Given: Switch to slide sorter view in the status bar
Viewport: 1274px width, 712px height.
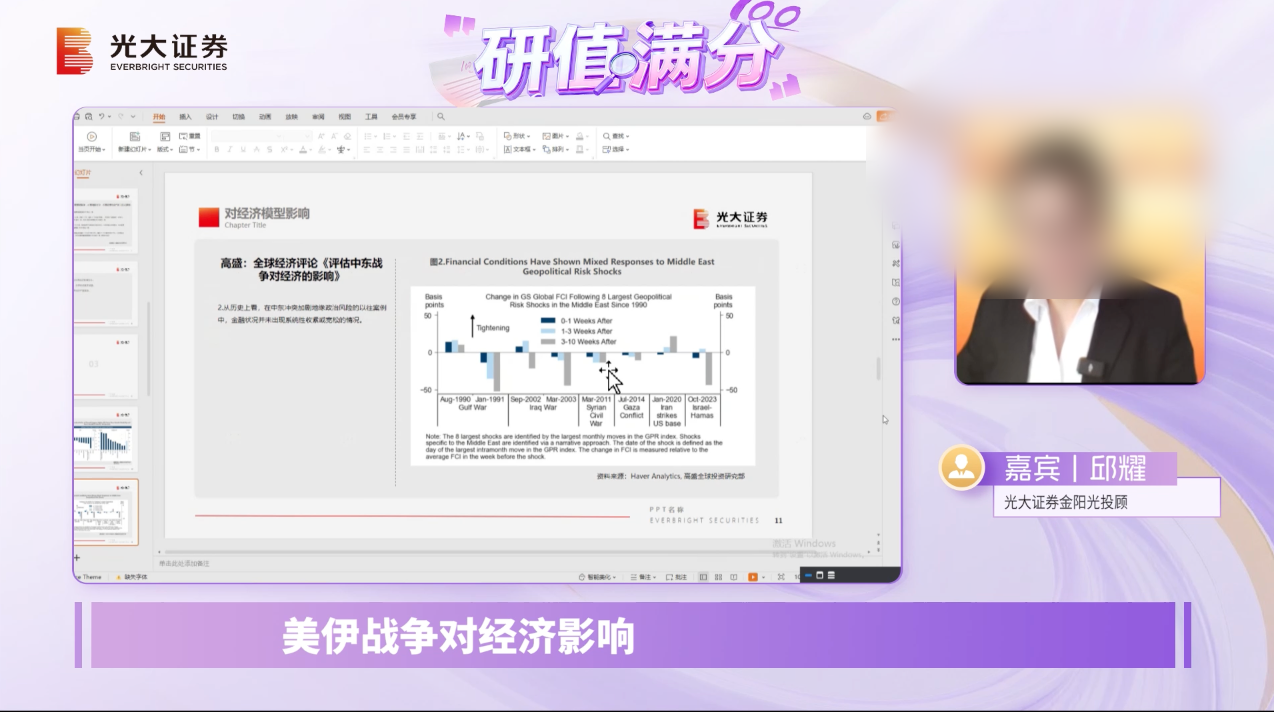Looking at the screenshot, I should tap(718, 576).
